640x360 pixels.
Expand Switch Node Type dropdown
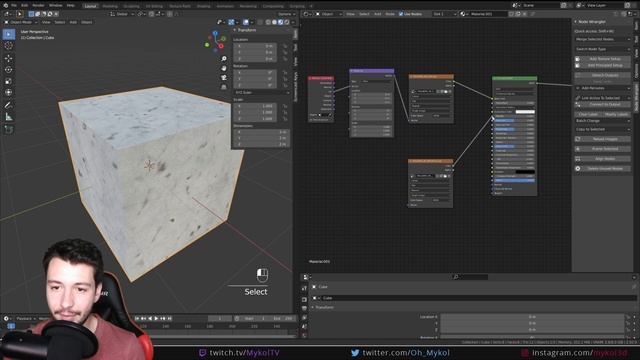tap(602, 49)
